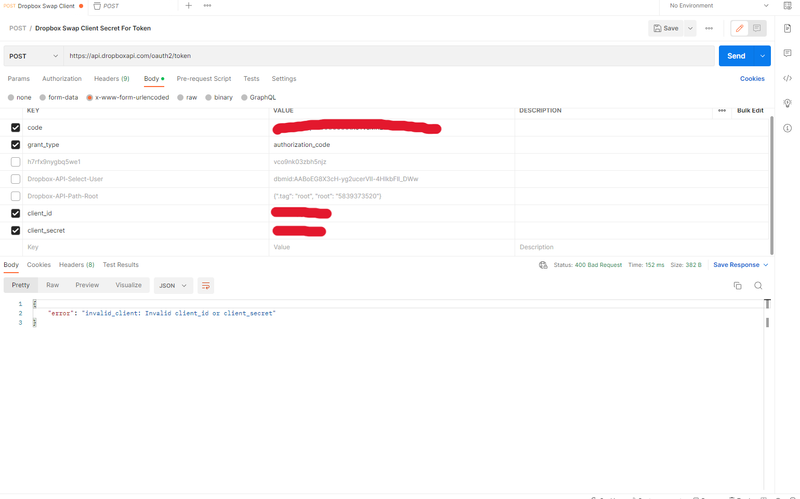Click the empty Key input field
The height and width of the screenshot is (499, 800).
point(146,247)
